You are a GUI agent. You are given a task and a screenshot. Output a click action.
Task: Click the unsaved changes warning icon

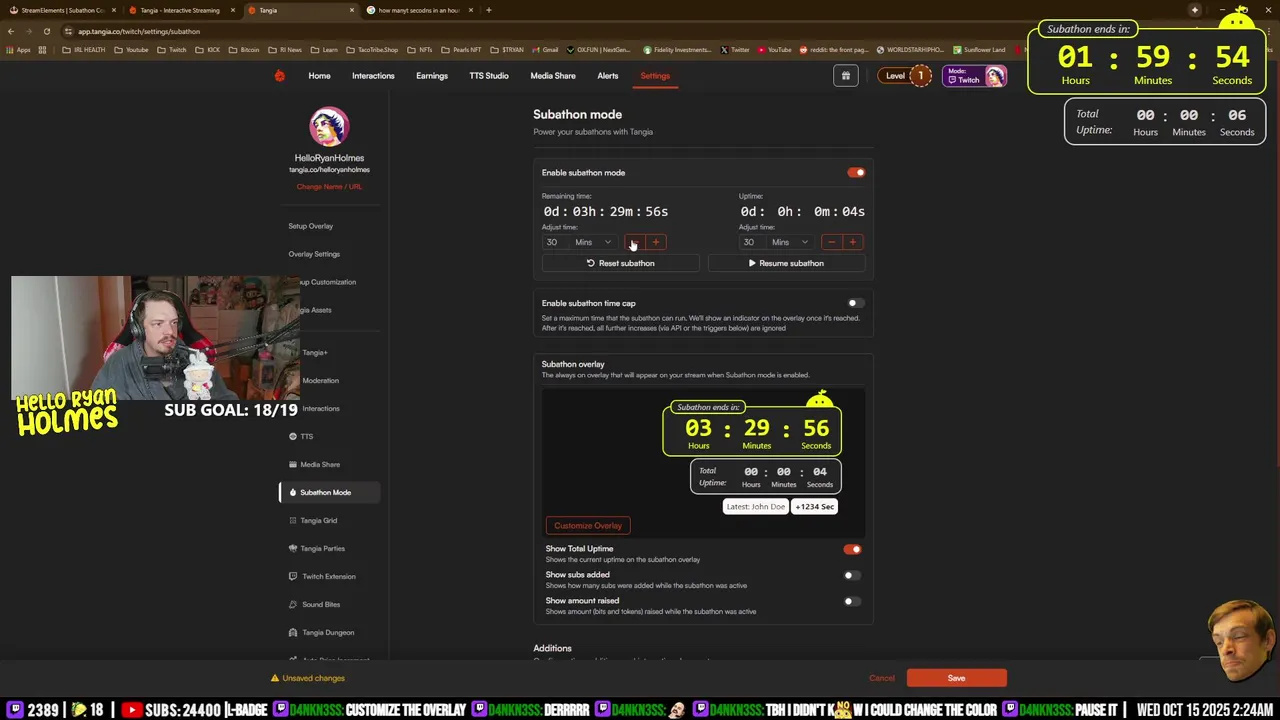pyautogui.click(x=275, y=678)
